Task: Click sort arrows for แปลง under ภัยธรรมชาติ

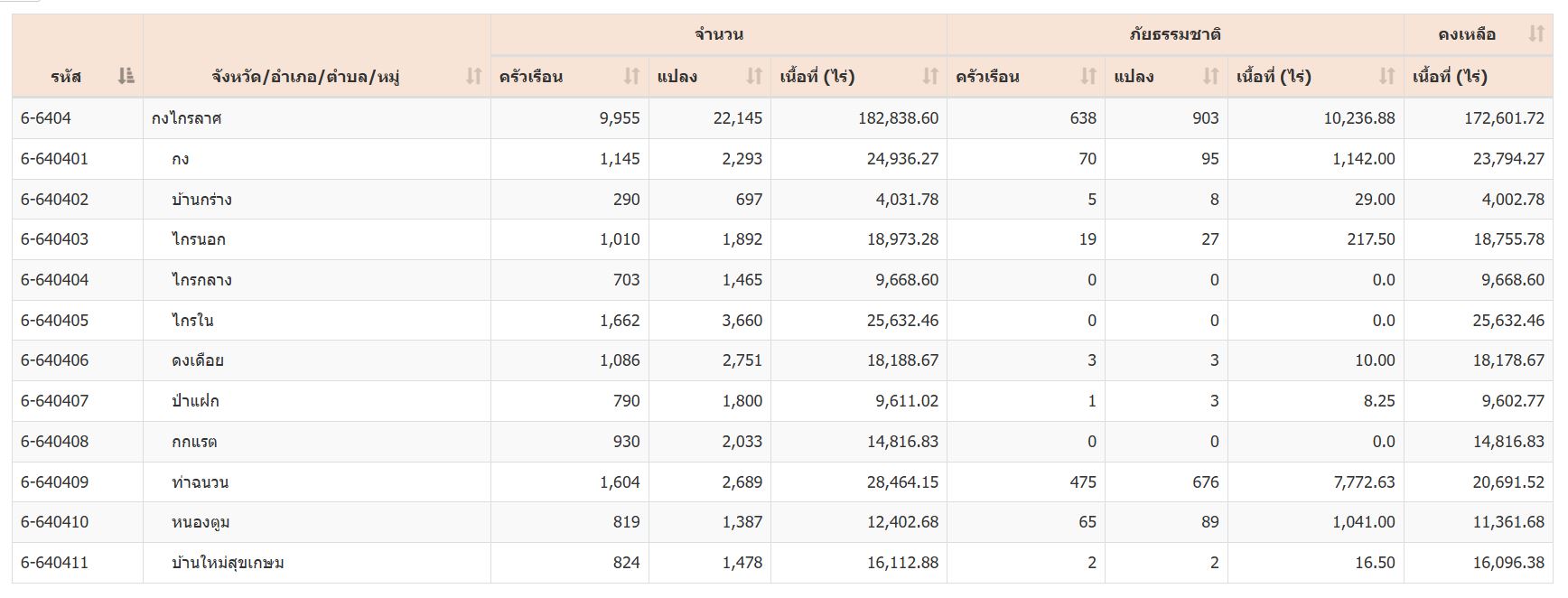Action: point(1211,77)
